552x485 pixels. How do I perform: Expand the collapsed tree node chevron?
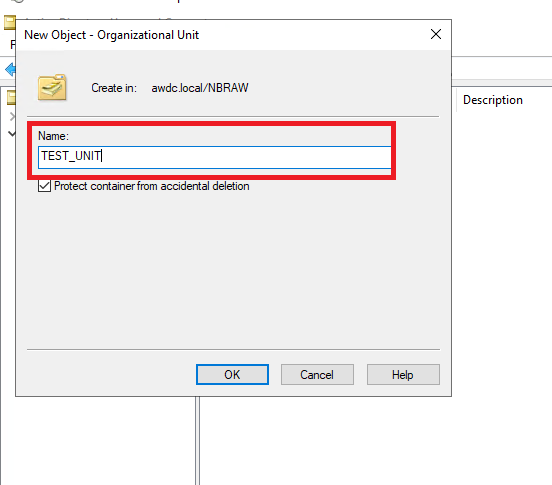point(12,116)
